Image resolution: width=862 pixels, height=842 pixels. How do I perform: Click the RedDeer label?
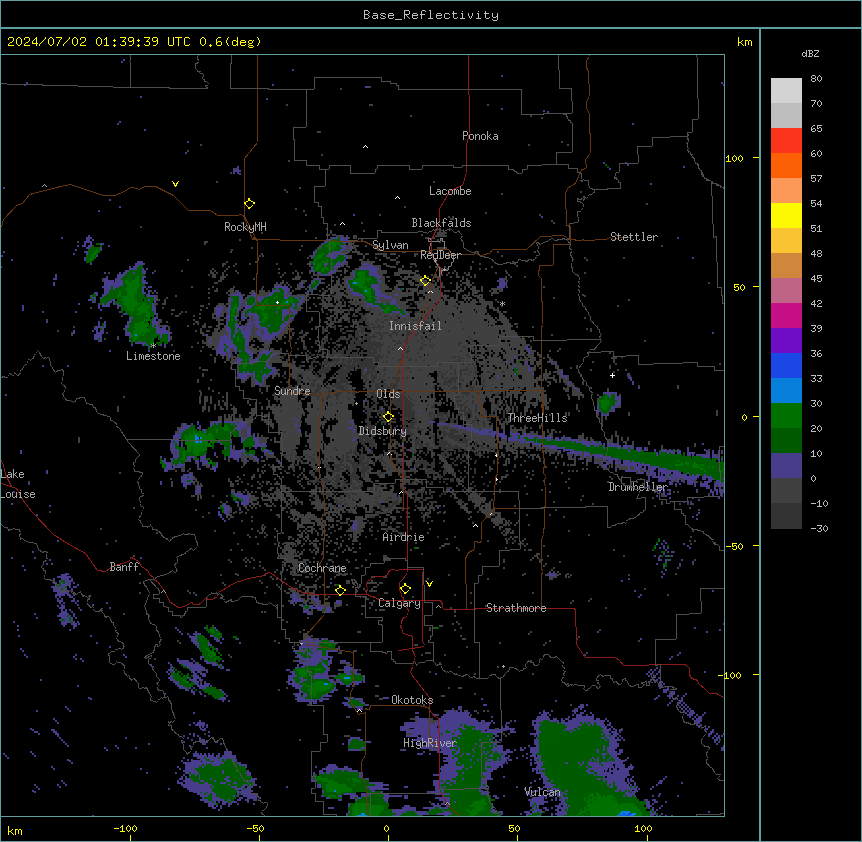coord(440,255)
